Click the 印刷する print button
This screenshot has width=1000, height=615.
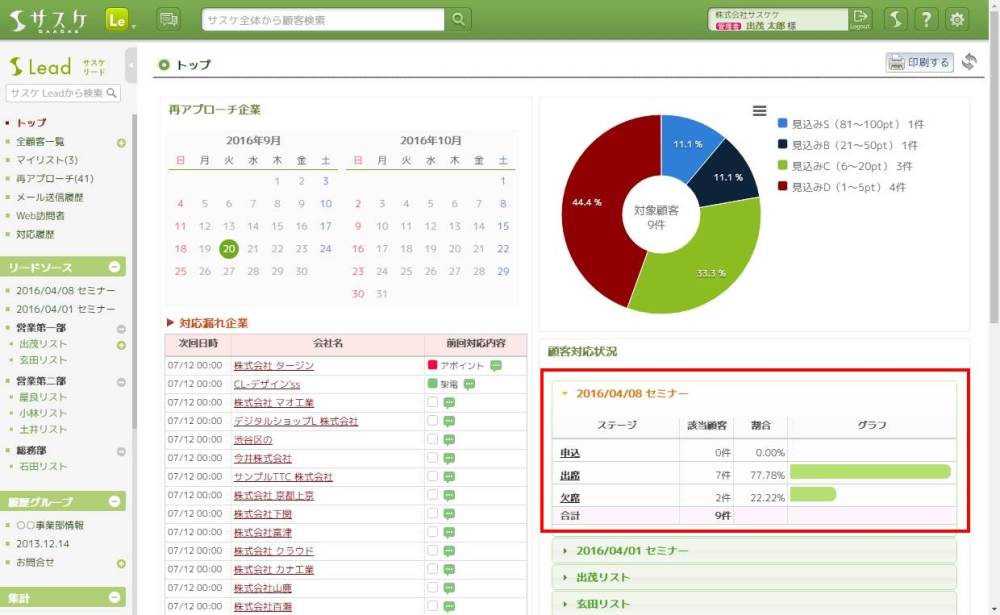tap(919, 63)
